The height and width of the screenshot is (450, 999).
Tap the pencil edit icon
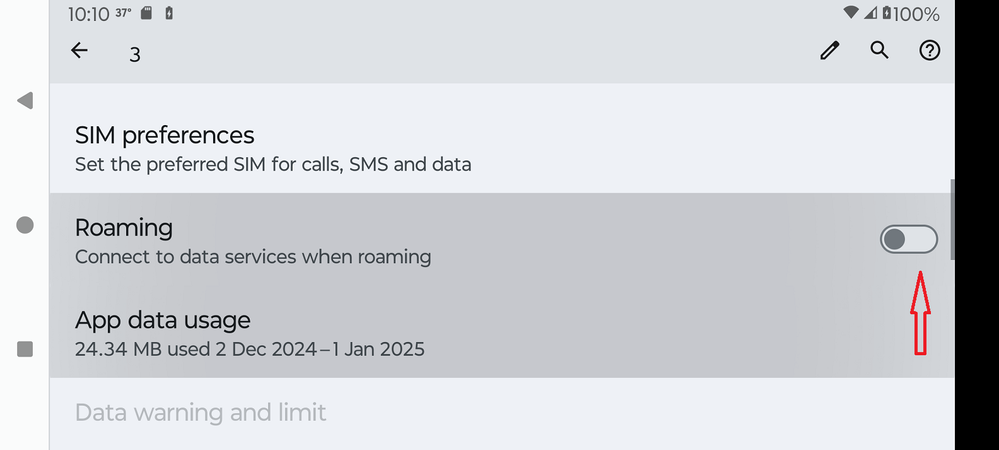tap(829, 51)
